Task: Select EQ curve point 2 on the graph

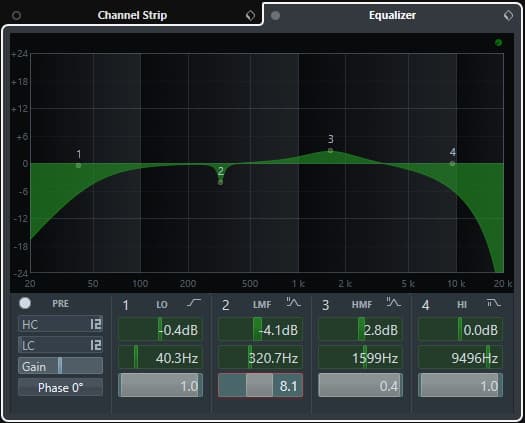Action: (220, 182)
